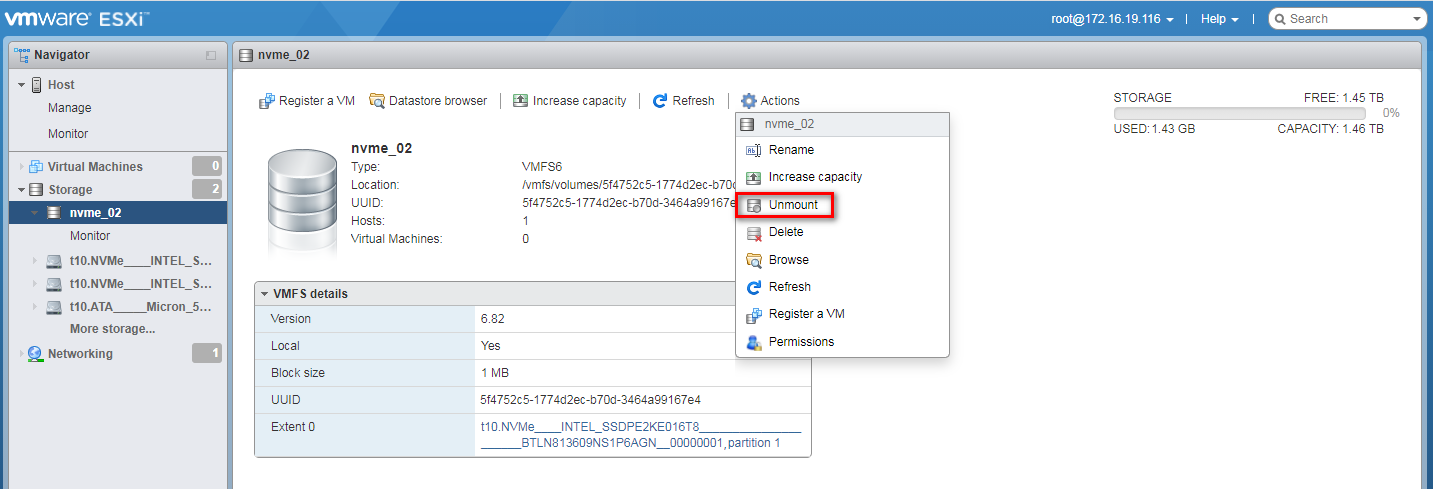Select Host in the Navigator

pyautogui.click(x=61, y=85)
